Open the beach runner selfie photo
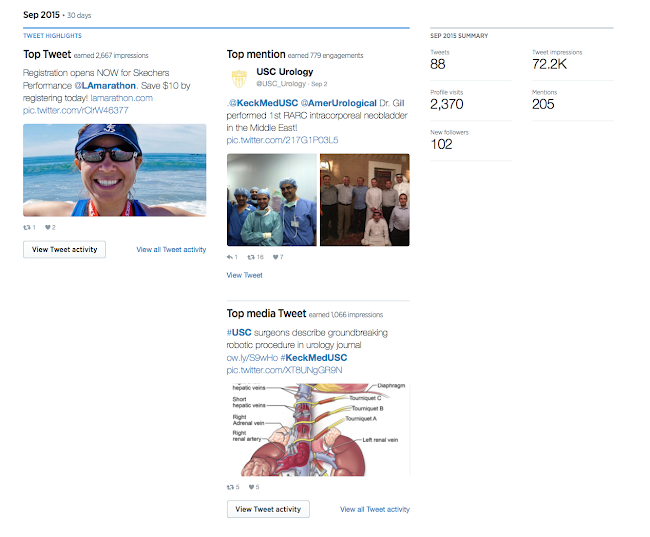Image resolution: width=650 pixels, height=537 pixels. point(114,170)
